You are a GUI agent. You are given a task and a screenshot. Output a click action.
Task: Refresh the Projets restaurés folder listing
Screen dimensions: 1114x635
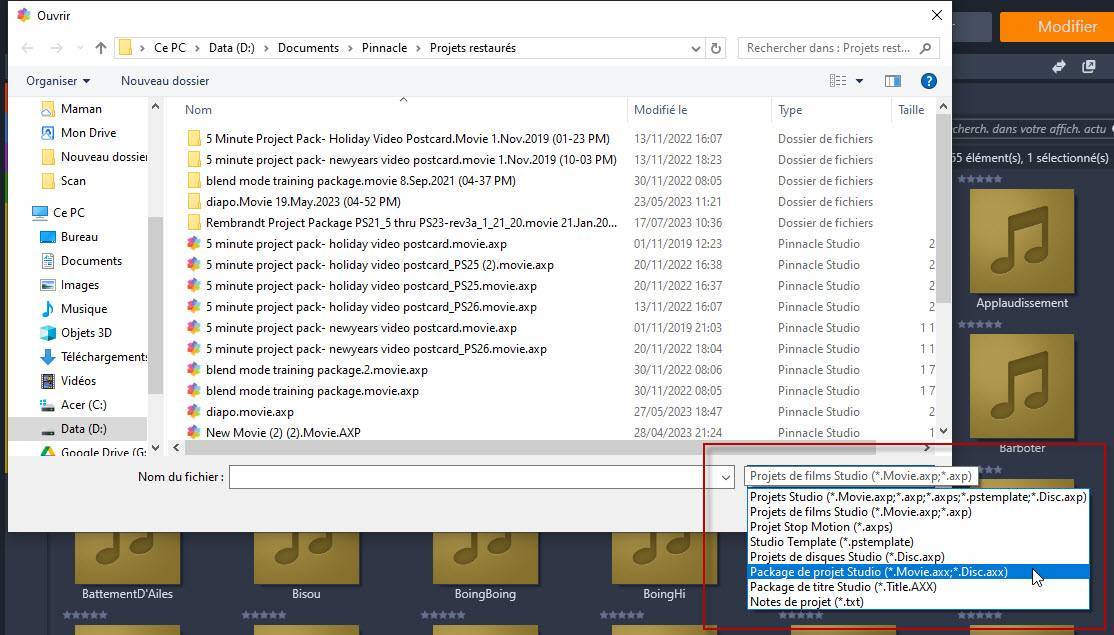pos(716,48)
